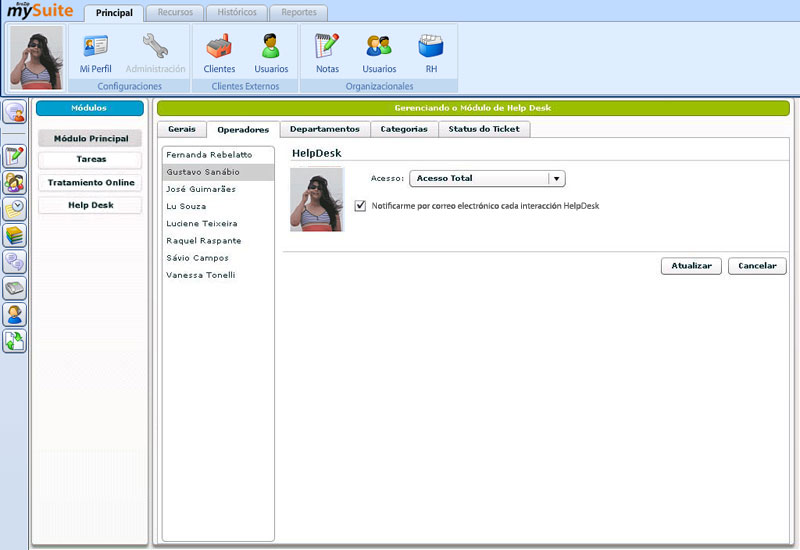Uncheck the Notificarme por correo electrónico checkbox
Image resolution: width=800 pixels, height=550 pixels.
pyautogui.click(x=361, y=205)
